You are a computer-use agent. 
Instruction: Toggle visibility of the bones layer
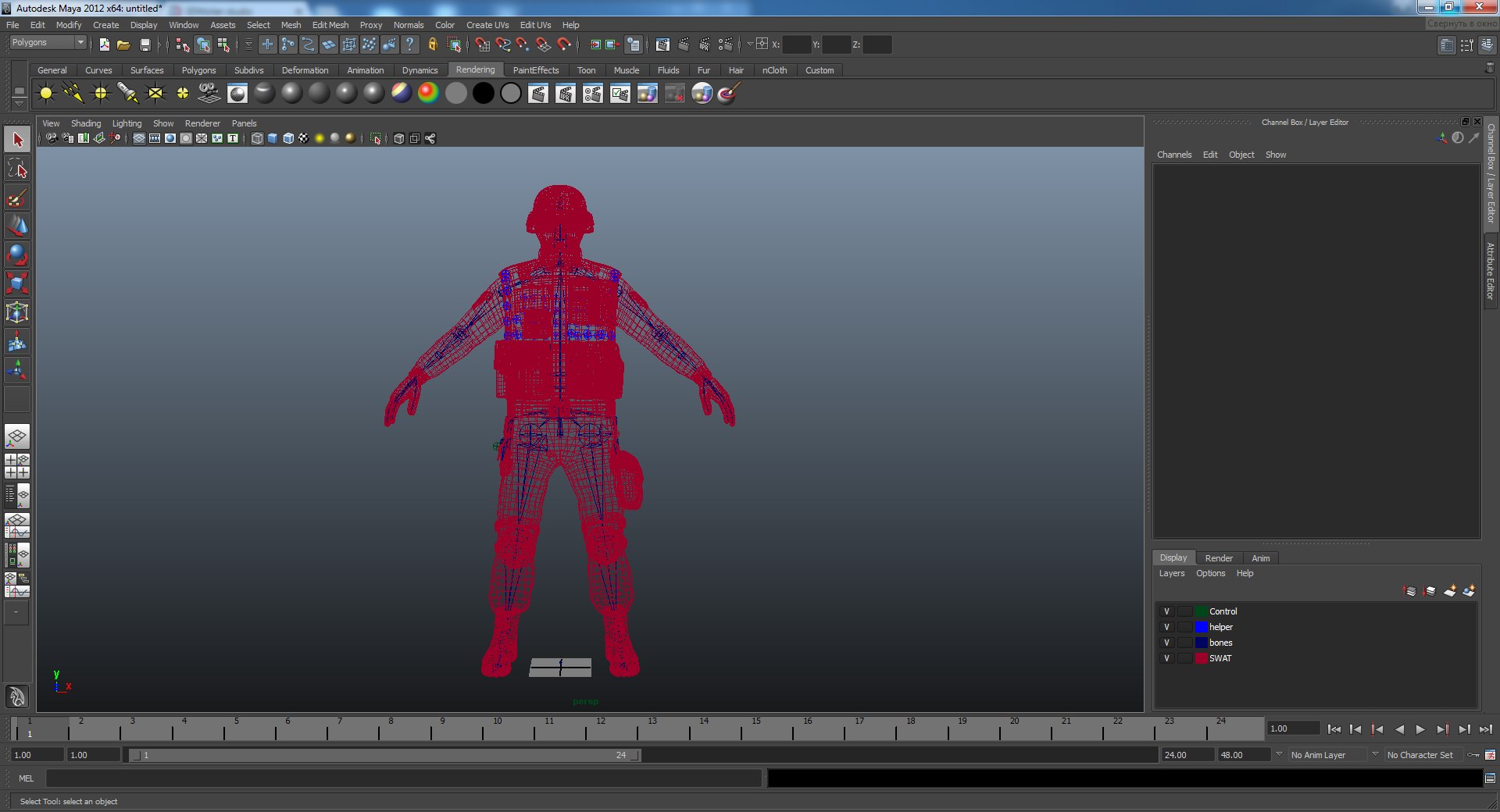1166,643
